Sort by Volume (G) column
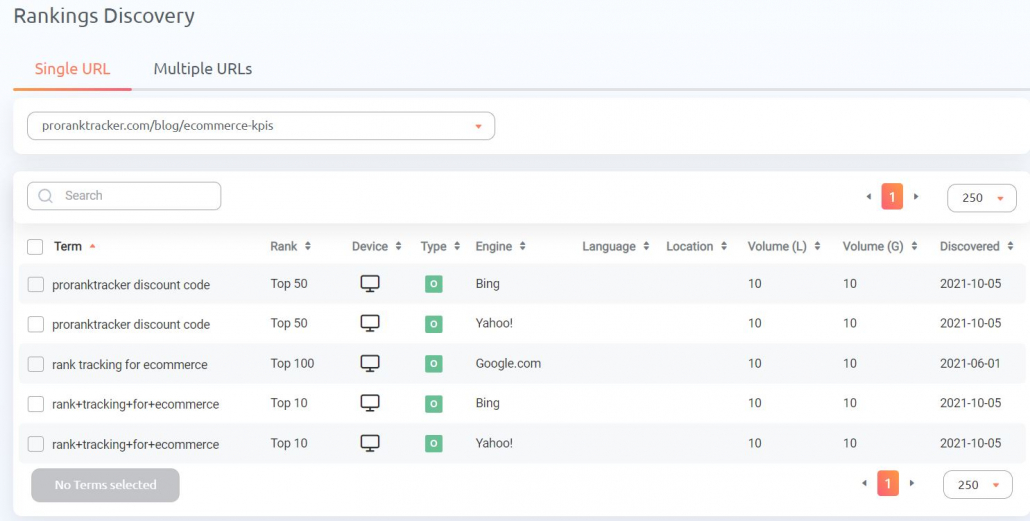This screenshot has width=1030, height=521. [914, 246]
